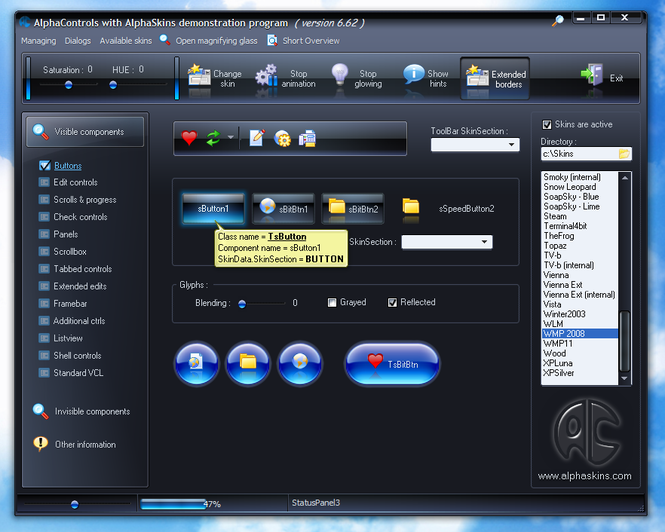Image resolution: width=665 pixels, height=532 pixels.
Task: Click the folder icon speed button
Action: [411, 207]
